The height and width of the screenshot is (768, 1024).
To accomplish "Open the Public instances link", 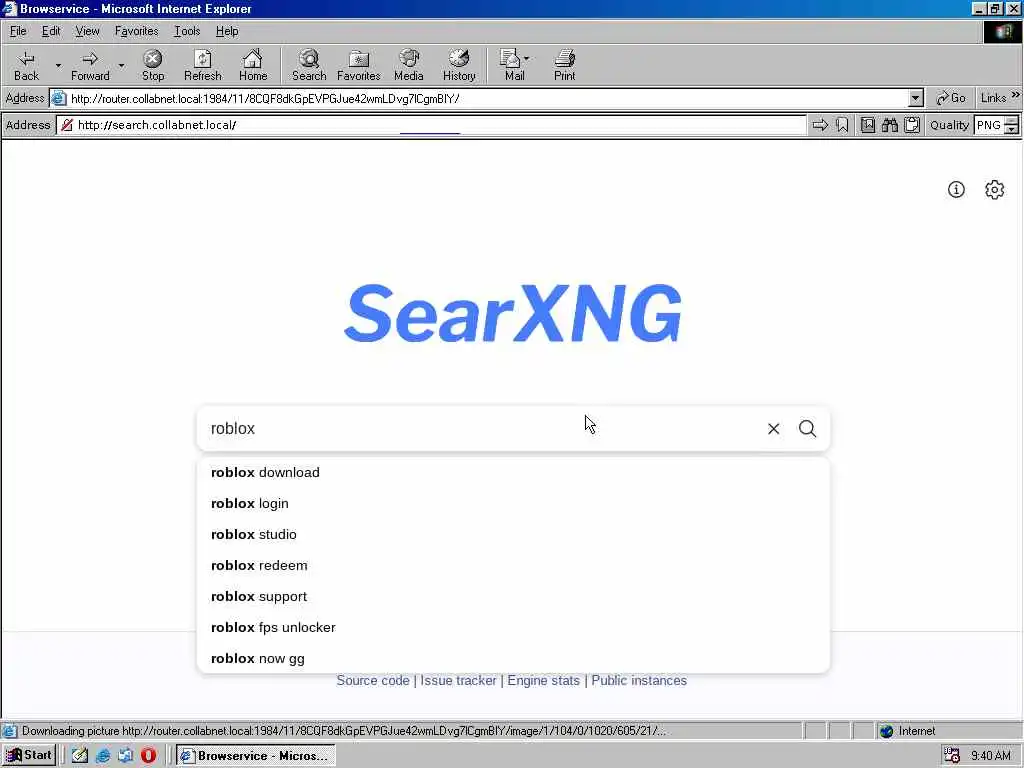I will coord(639,680).
